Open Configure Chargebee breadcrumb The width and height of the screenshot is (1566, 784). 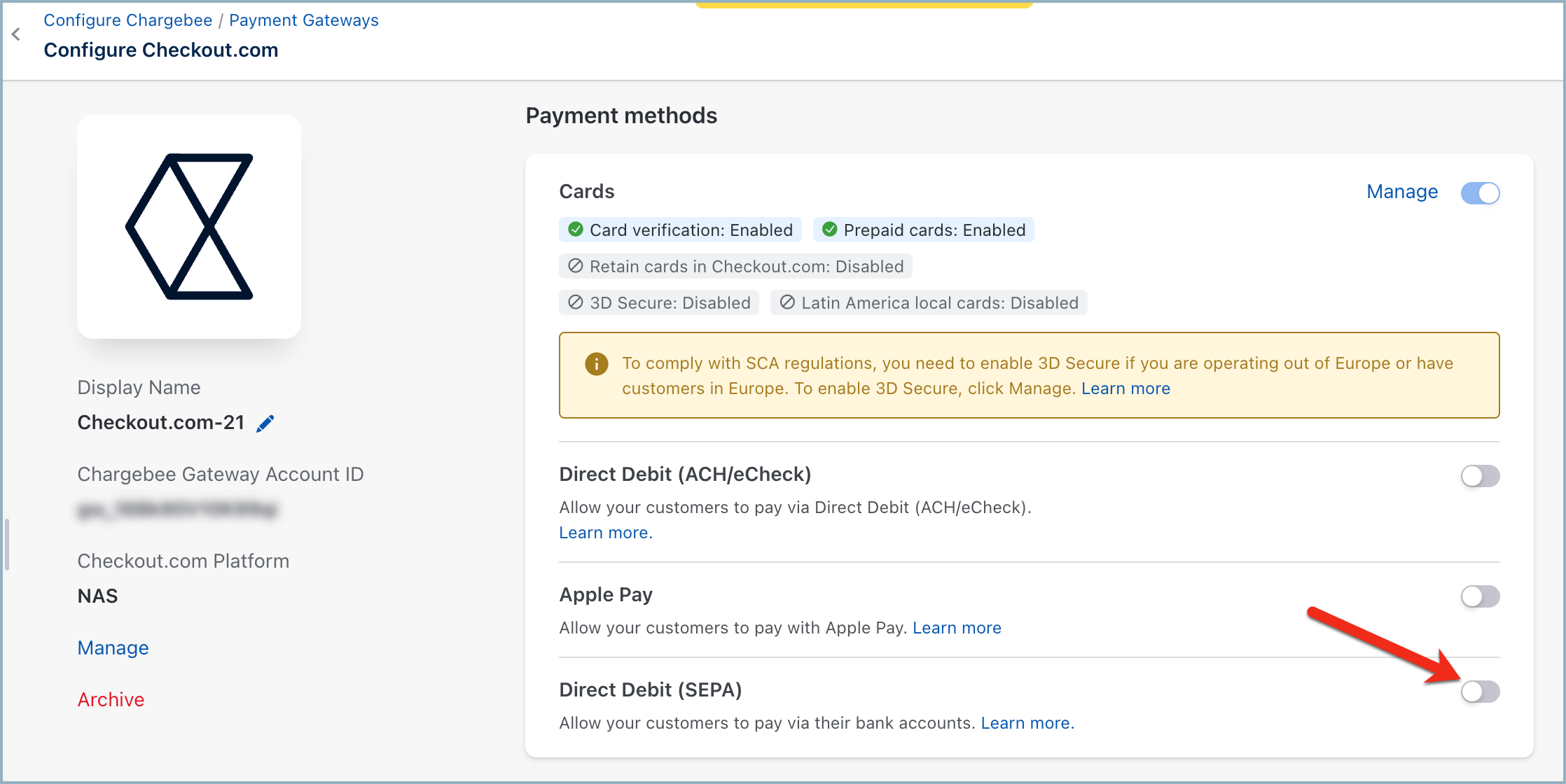(x=127, y=20)
